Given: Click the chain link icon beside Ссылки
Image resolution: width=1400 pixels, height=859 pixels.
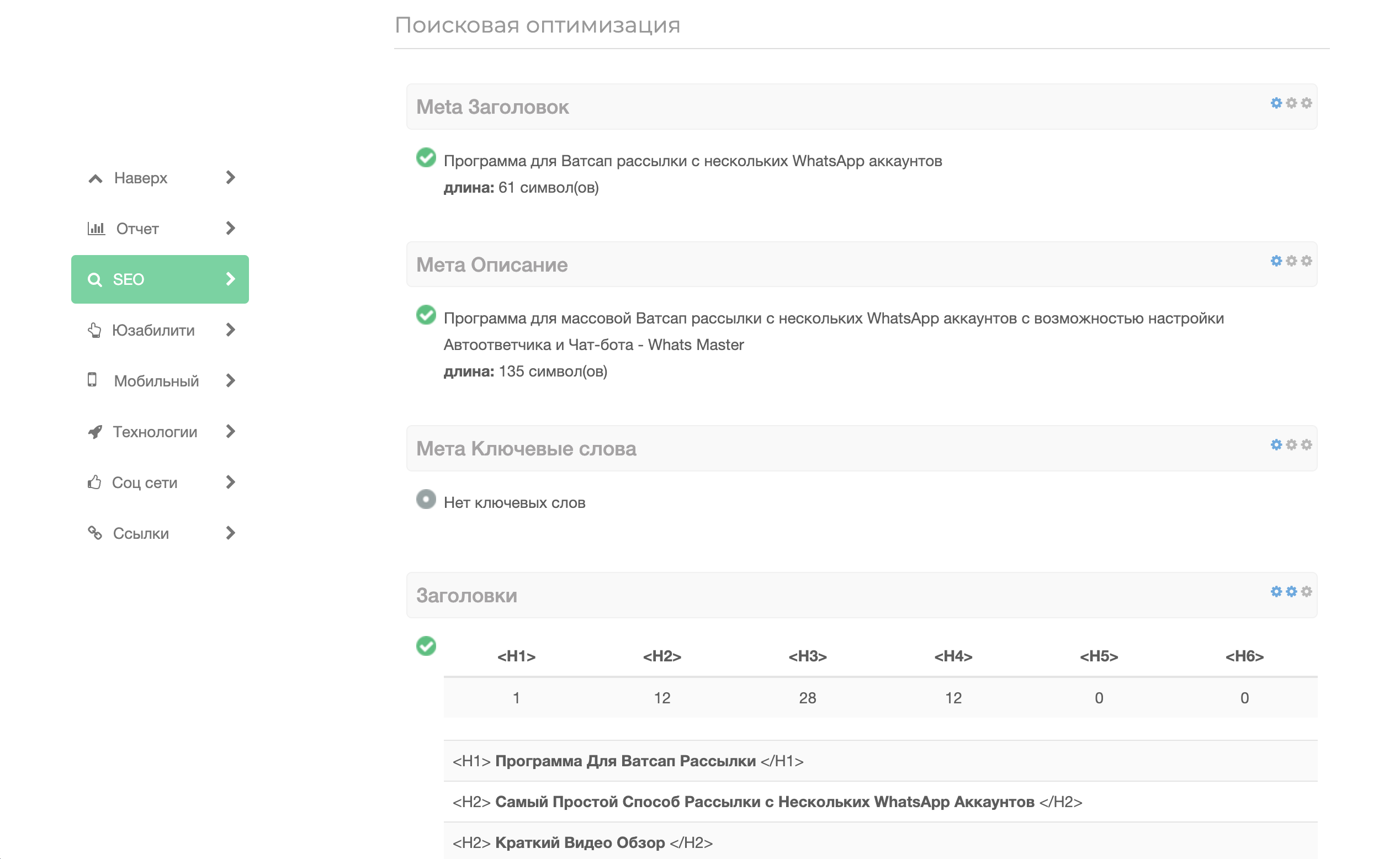Looking at the screenshot, I should [95, 533].
